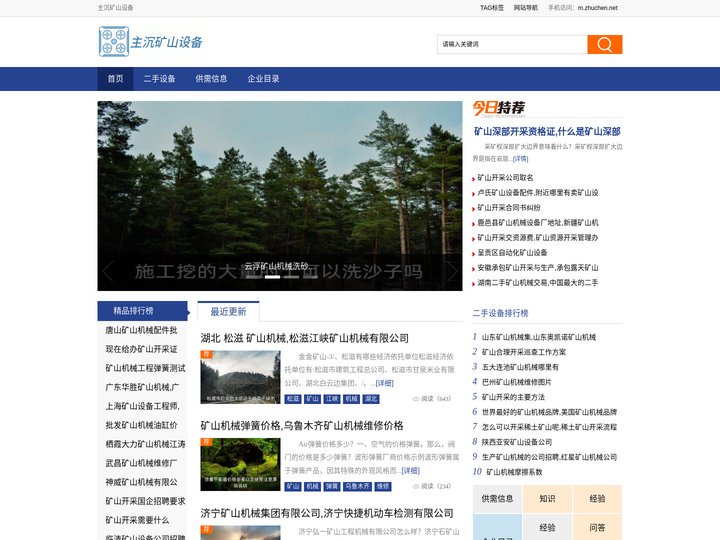This screenshot has width=720, height=540.
Task: Open 湖南二手矿山机械交易 link
Action: 538,283
